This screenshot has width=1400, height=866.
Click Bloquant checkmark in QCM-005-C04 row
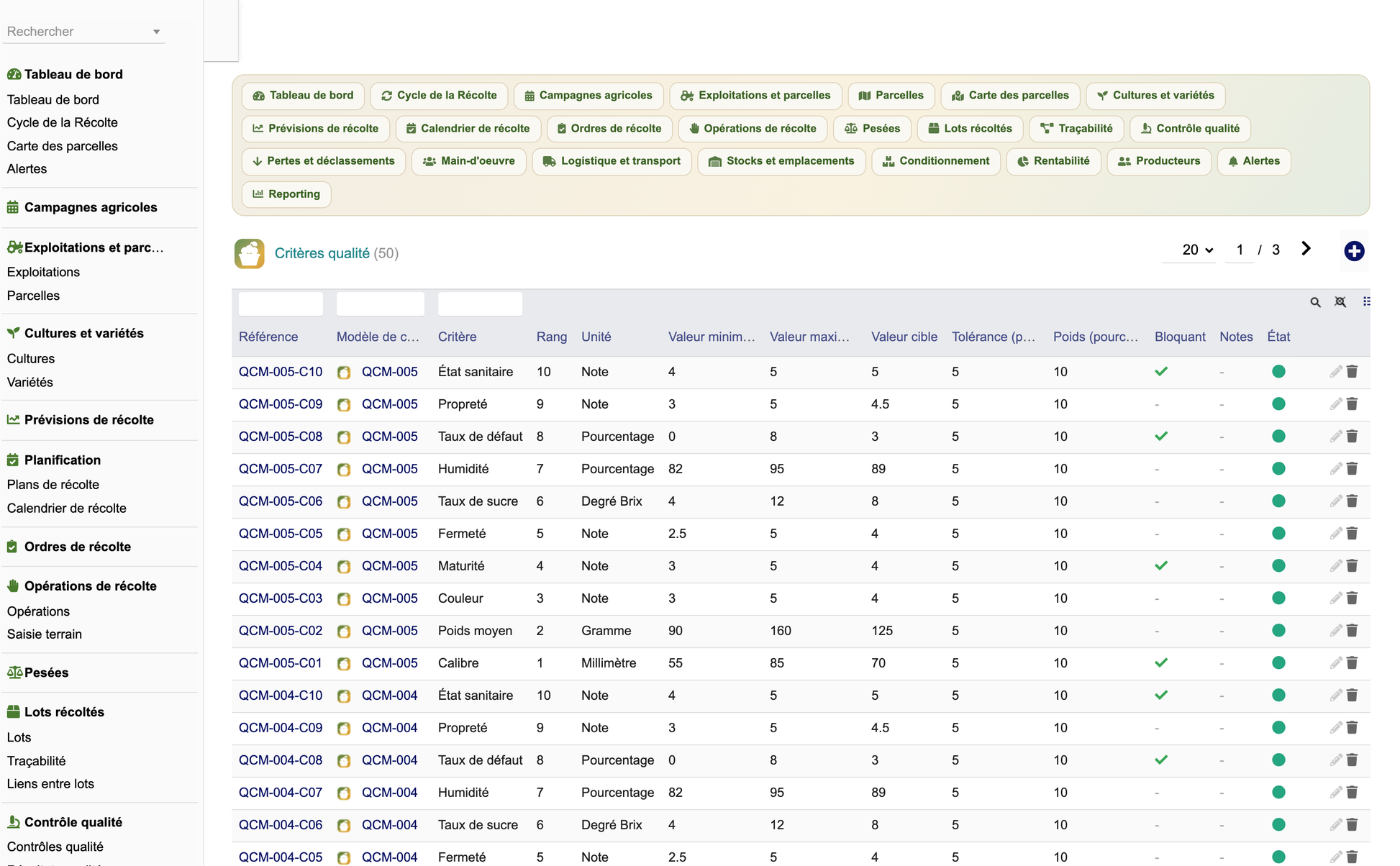1161,566
